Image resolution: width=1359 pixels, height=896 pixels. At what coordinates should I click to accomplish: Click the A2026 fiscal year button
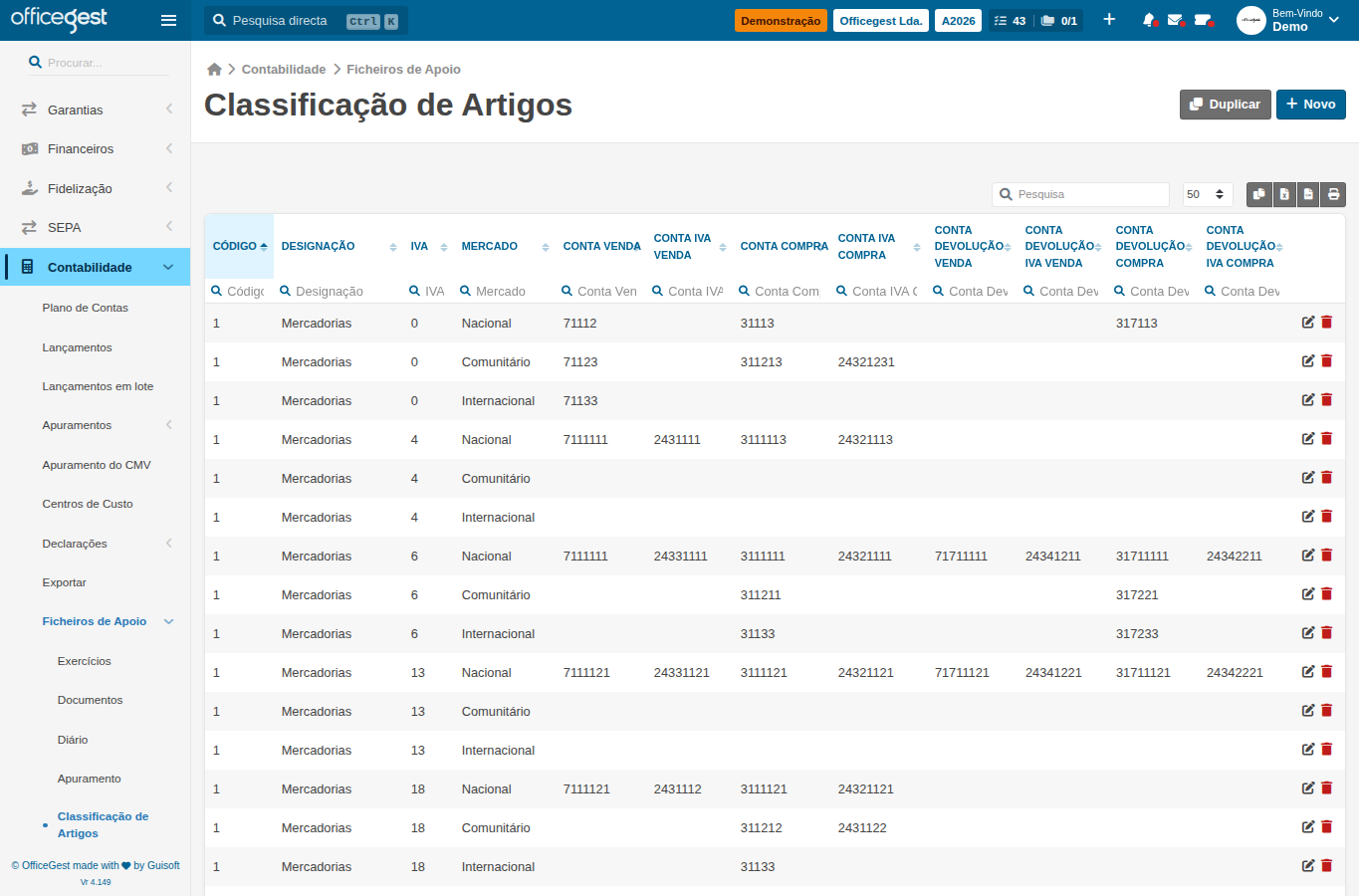[958, 20]
